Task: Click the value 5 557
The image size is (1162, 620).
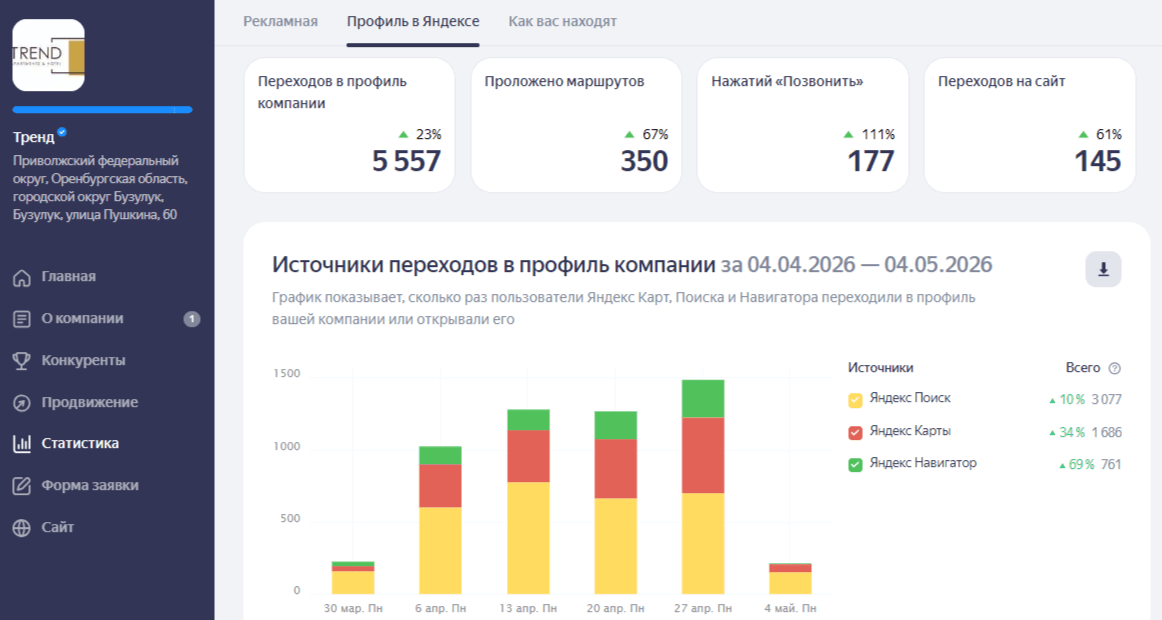Action: click(x=406, y=161)
